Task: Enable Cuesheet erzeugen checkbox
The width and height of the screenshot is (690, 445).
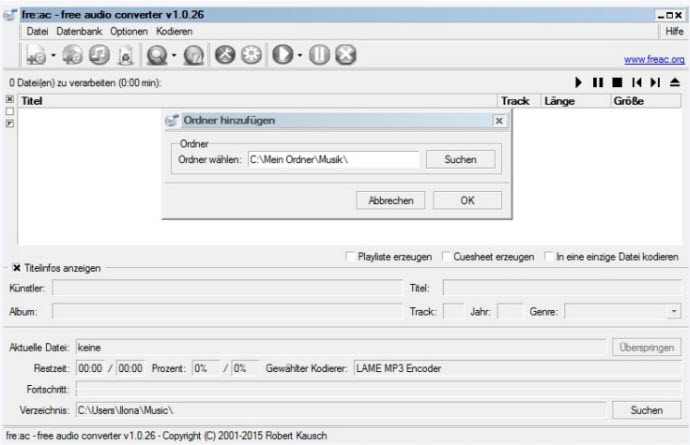Action: point(446,256)
